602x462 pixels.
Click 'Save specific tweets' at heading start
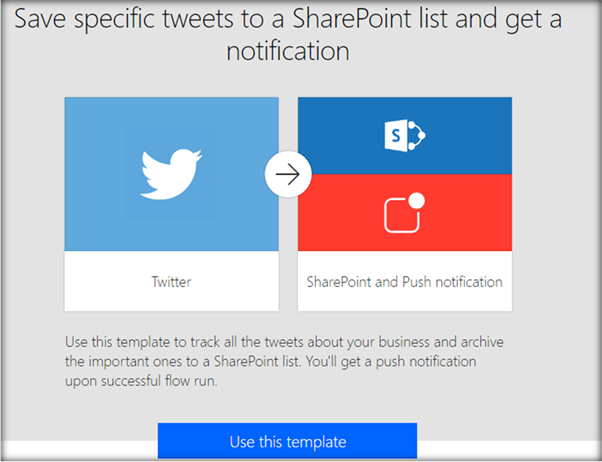(x=123, y=20)
